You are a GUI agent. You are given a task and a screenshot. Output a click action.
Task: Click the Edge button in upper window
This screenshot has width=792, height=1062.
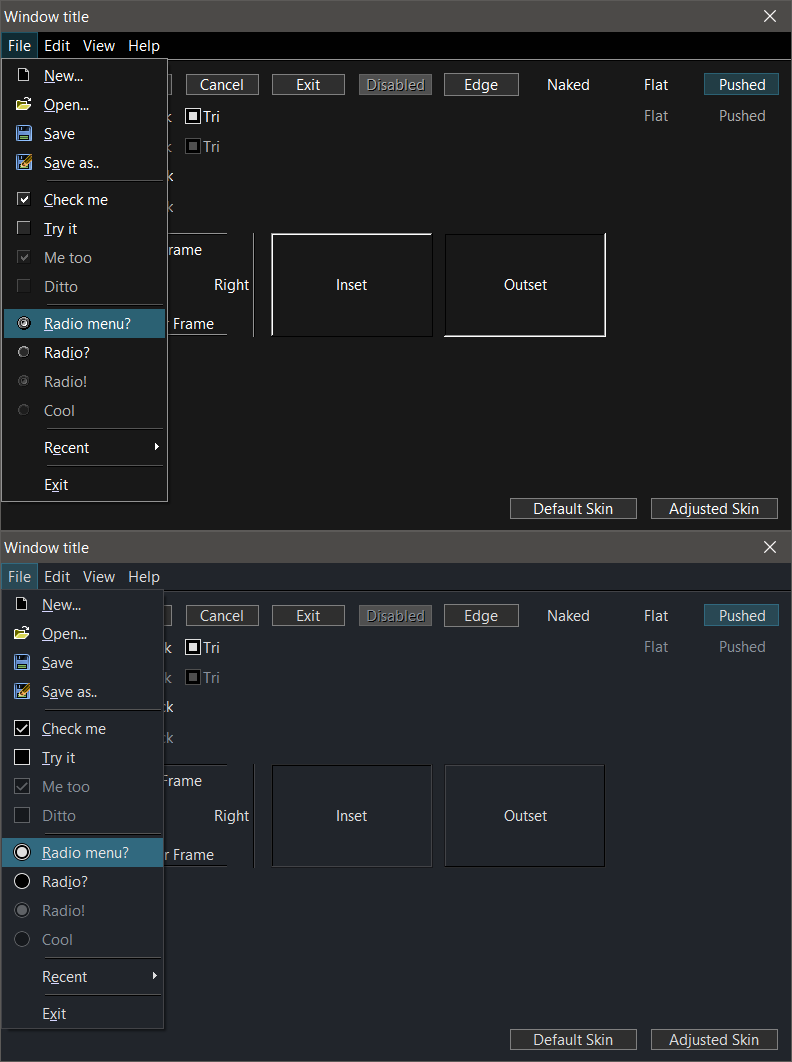[481, 85]
